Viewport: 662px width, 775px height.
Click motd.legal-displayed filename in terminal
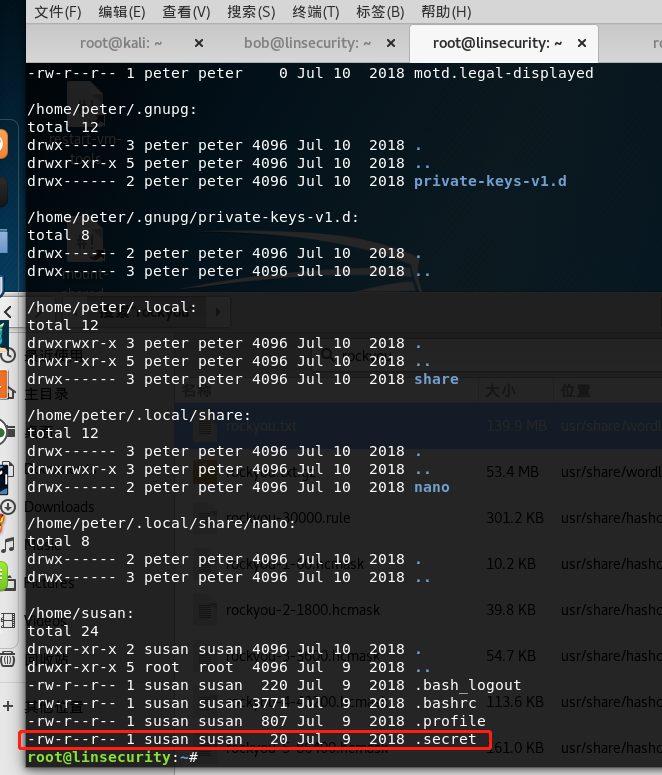click(503, 73)
